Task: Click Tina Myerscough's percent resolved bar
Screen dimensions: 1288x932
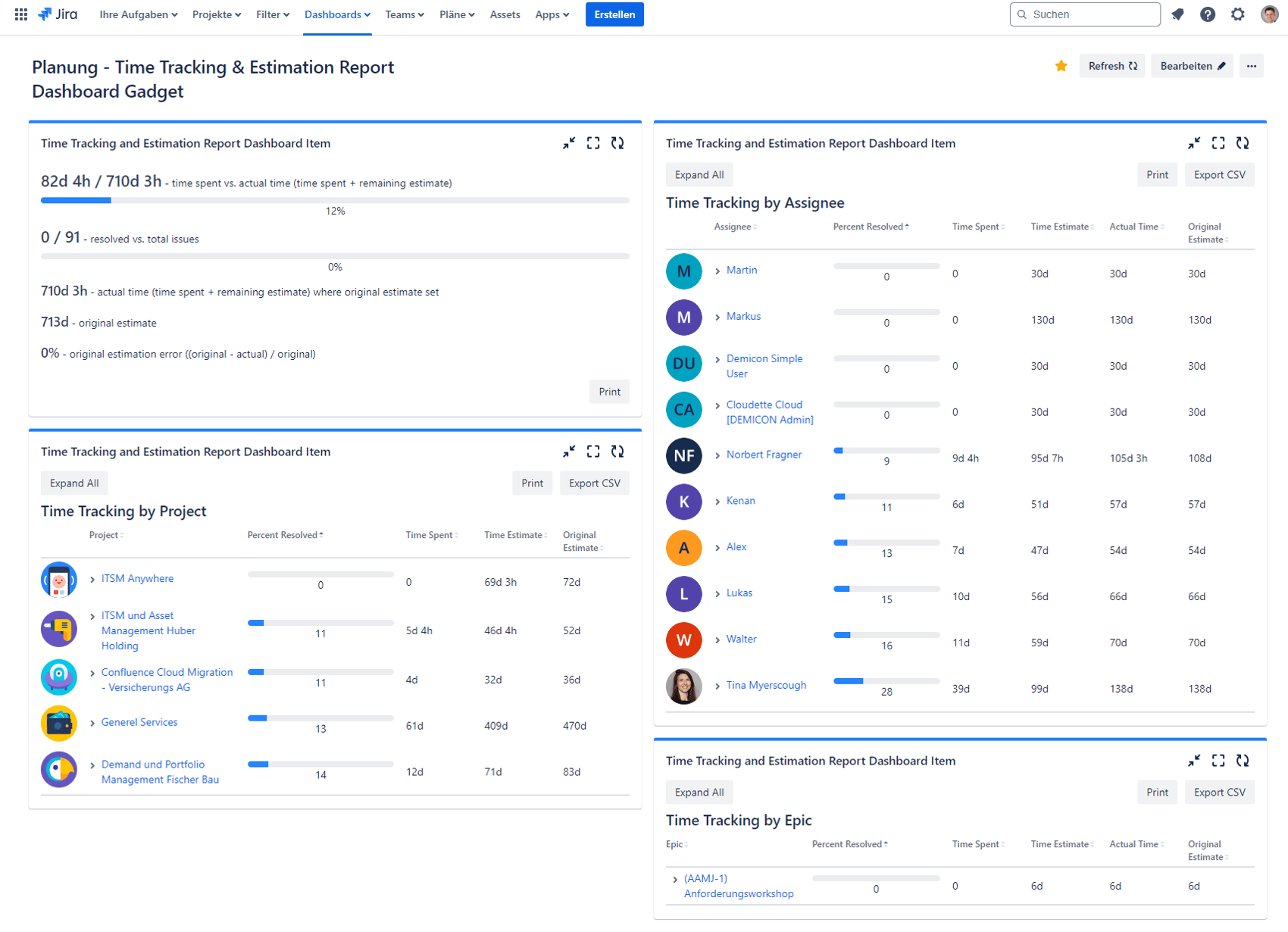Action: [886, 681]
